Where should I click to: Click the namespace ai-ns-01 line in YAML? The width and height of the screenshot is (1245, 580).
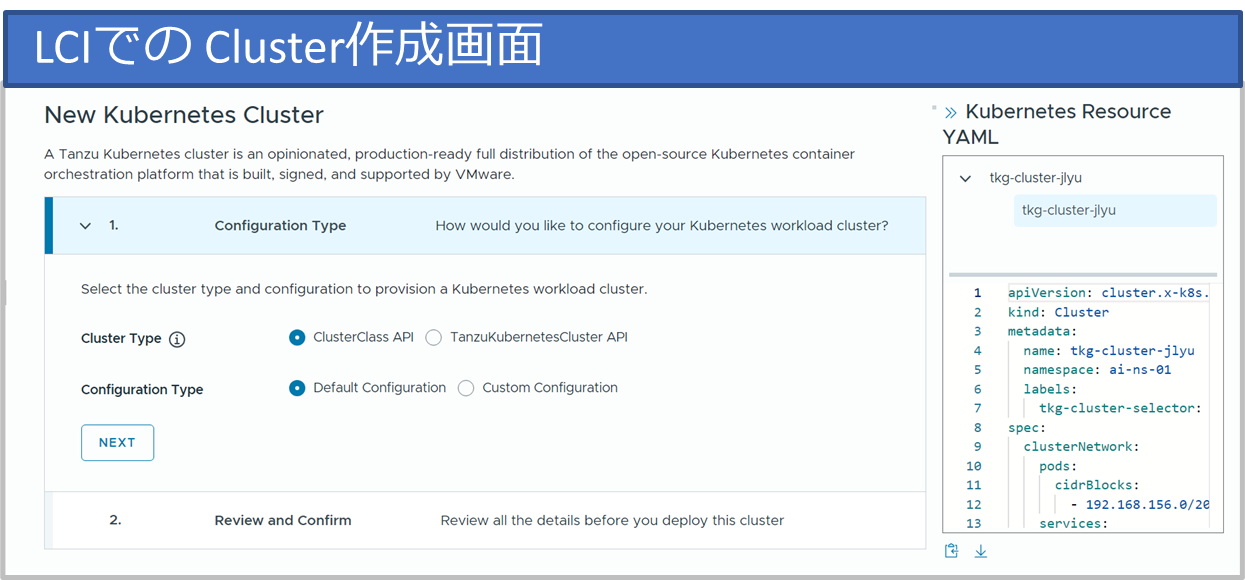tap(1096, 370)
